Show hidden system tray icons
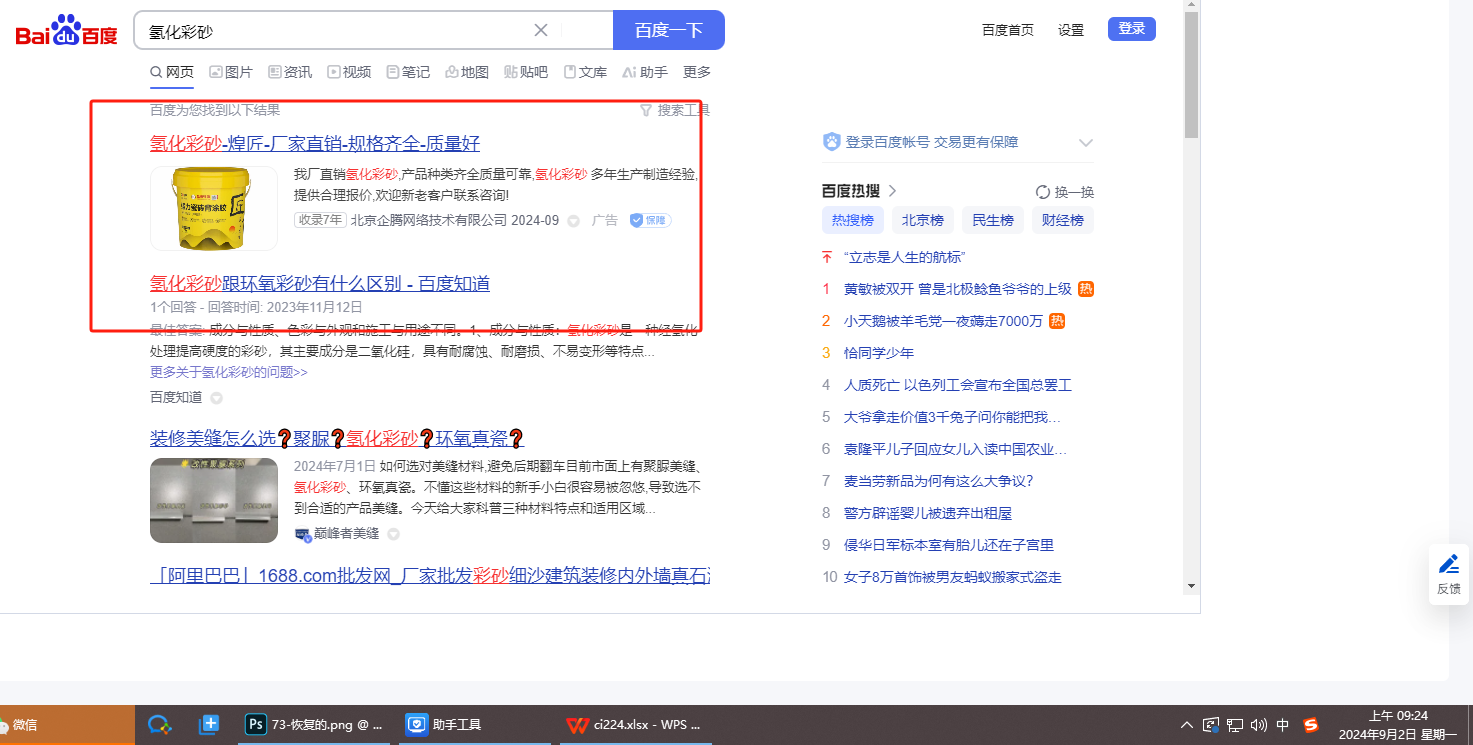This screenshot has height=745, width=1473. [x=1186, y=725]
